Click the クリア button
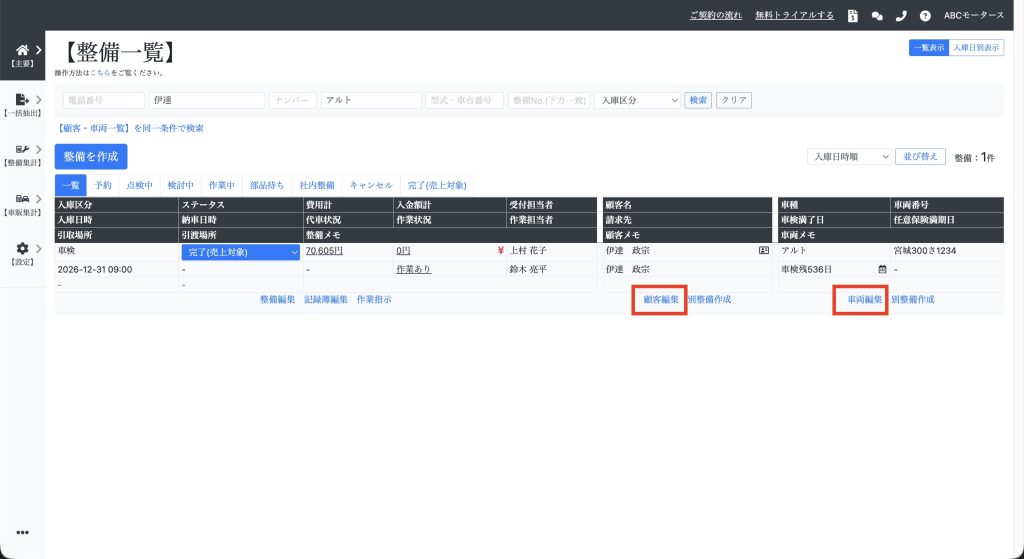Screen dimensions: 1024x559 (734, 100)
